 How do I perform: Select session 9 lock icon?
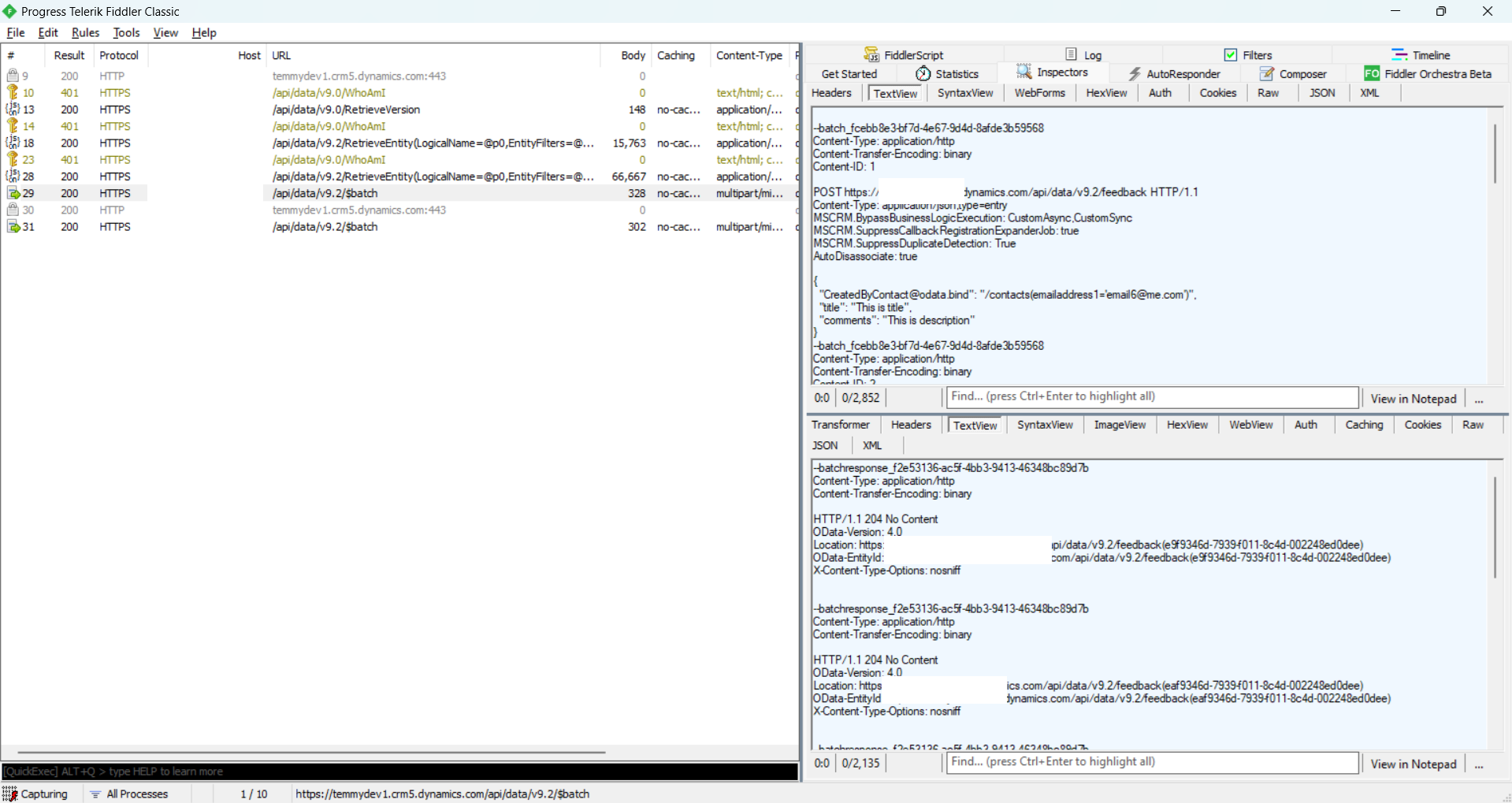click(x=13, y=76)
